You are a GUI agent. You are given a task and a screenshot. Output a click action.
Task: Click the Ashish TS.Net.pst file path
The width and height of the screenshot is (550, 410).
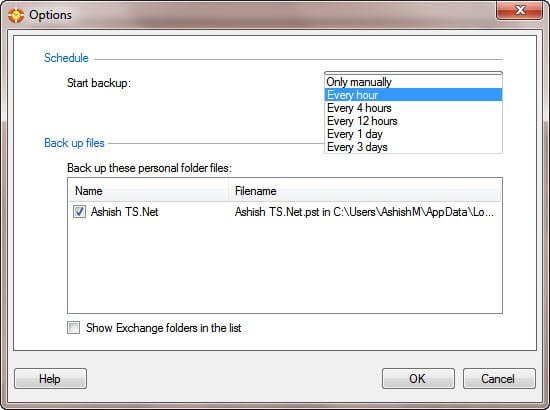point(364,212)
